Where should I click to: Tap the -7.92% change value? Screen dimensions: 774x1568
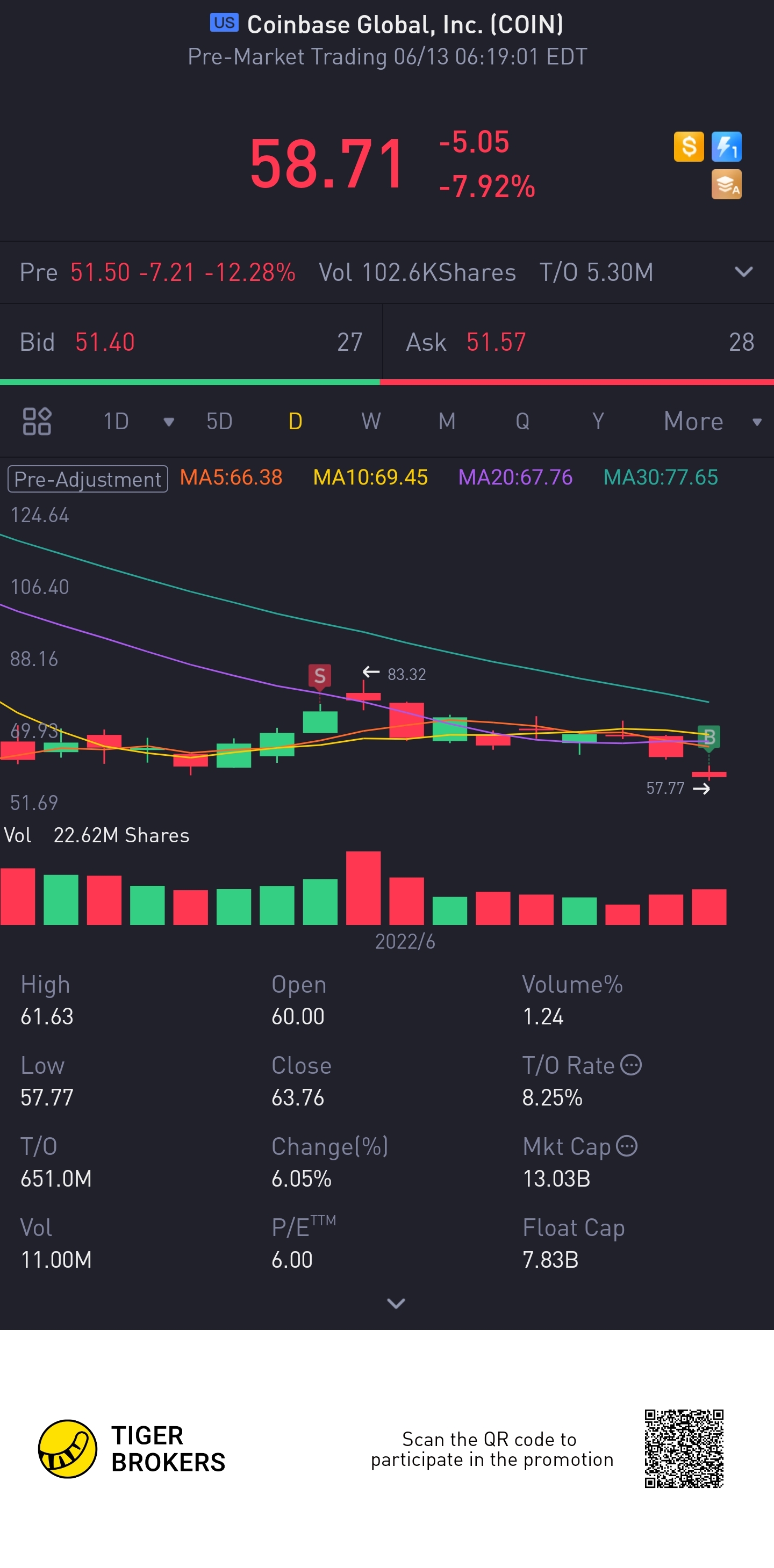click(486, 186)
